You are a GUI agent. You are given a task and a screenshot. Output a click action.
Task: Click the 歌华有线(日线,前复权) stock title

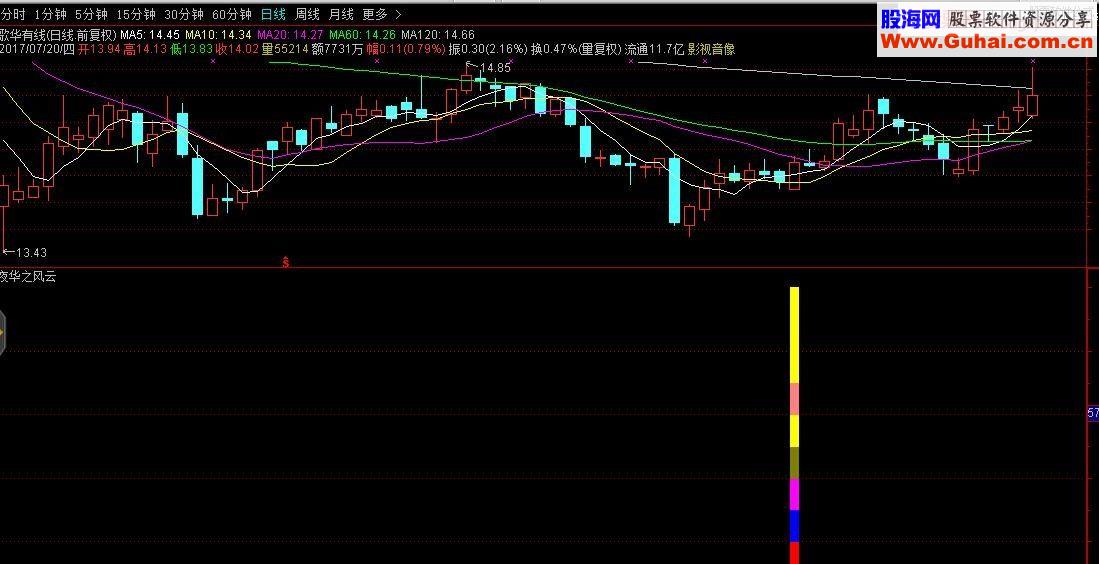coord(58,34)
